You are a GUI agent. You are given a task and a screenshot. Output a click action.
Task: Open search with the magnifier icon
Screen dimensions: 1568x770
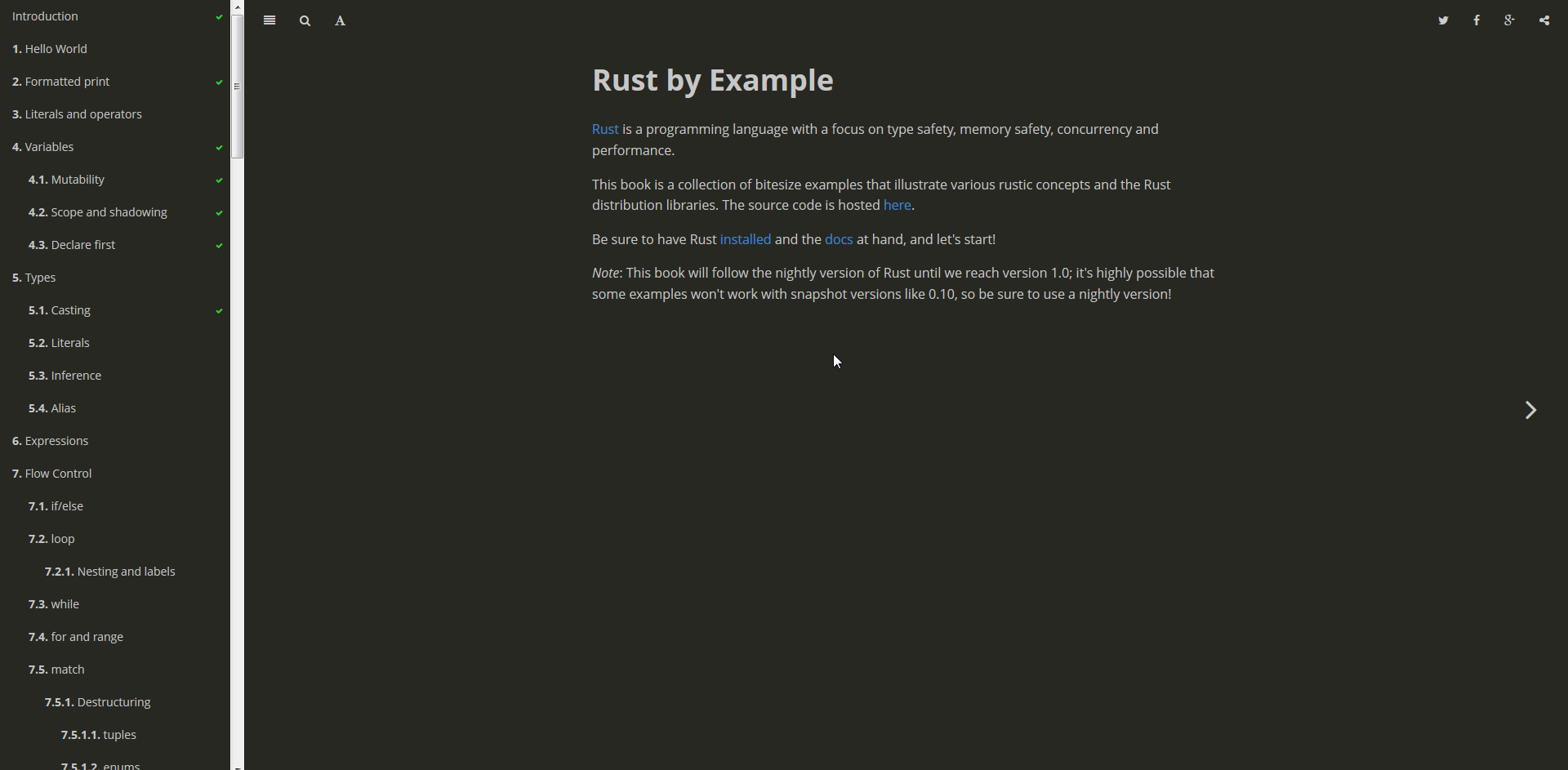[305, 21]
